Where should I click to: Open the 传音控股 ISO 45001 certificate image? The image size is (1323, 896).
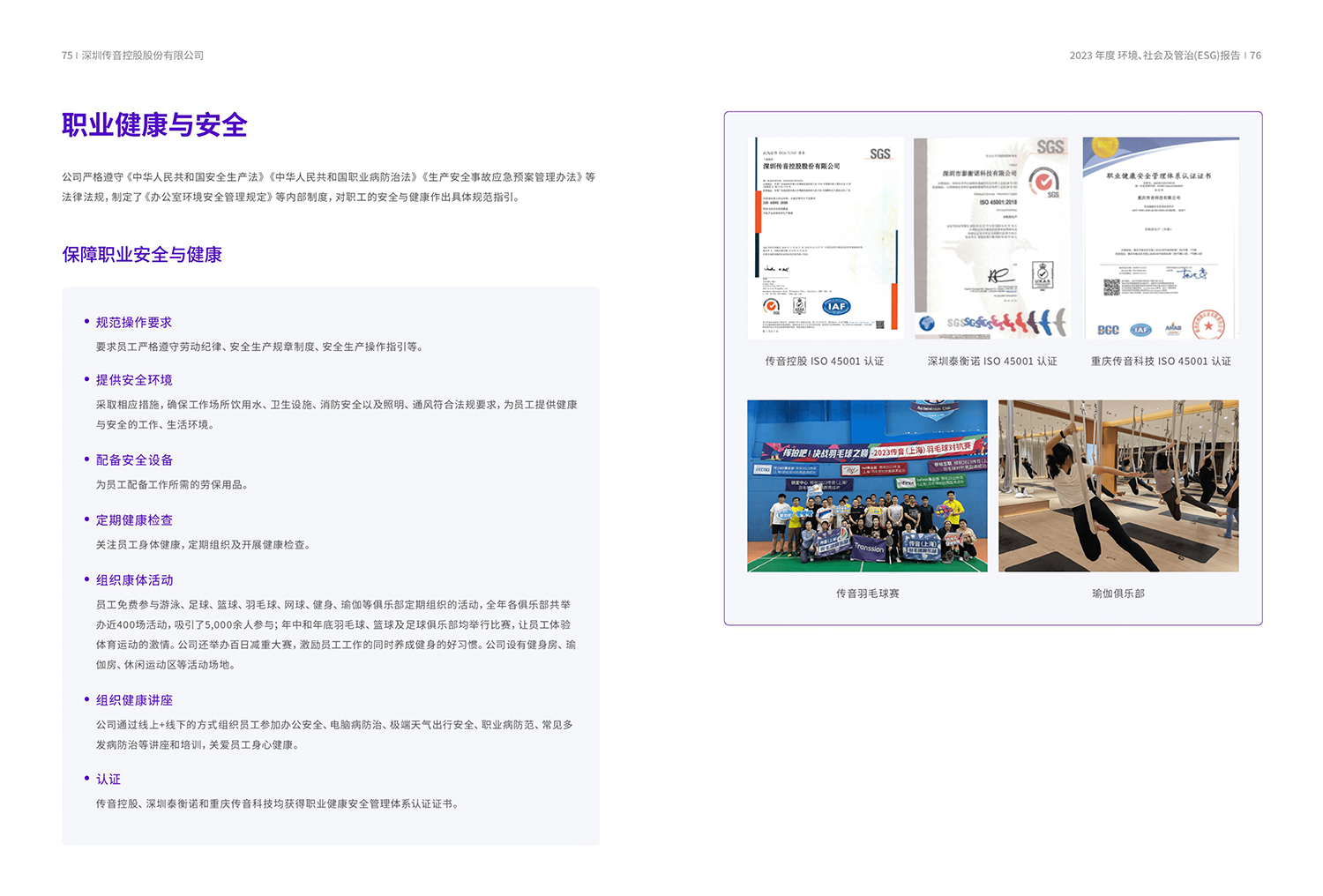pos(825,238)
